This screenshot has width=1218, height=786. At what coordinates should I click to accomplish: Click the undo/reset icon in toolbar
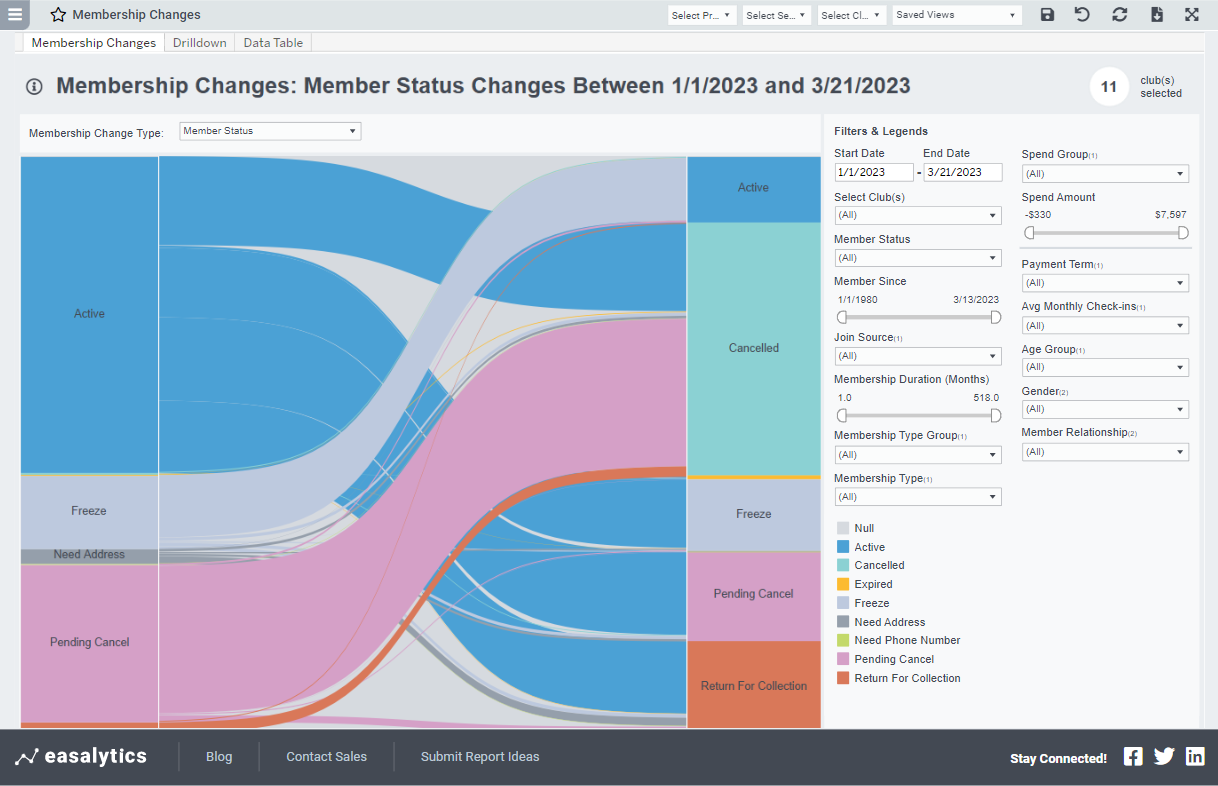point(1083,14)
